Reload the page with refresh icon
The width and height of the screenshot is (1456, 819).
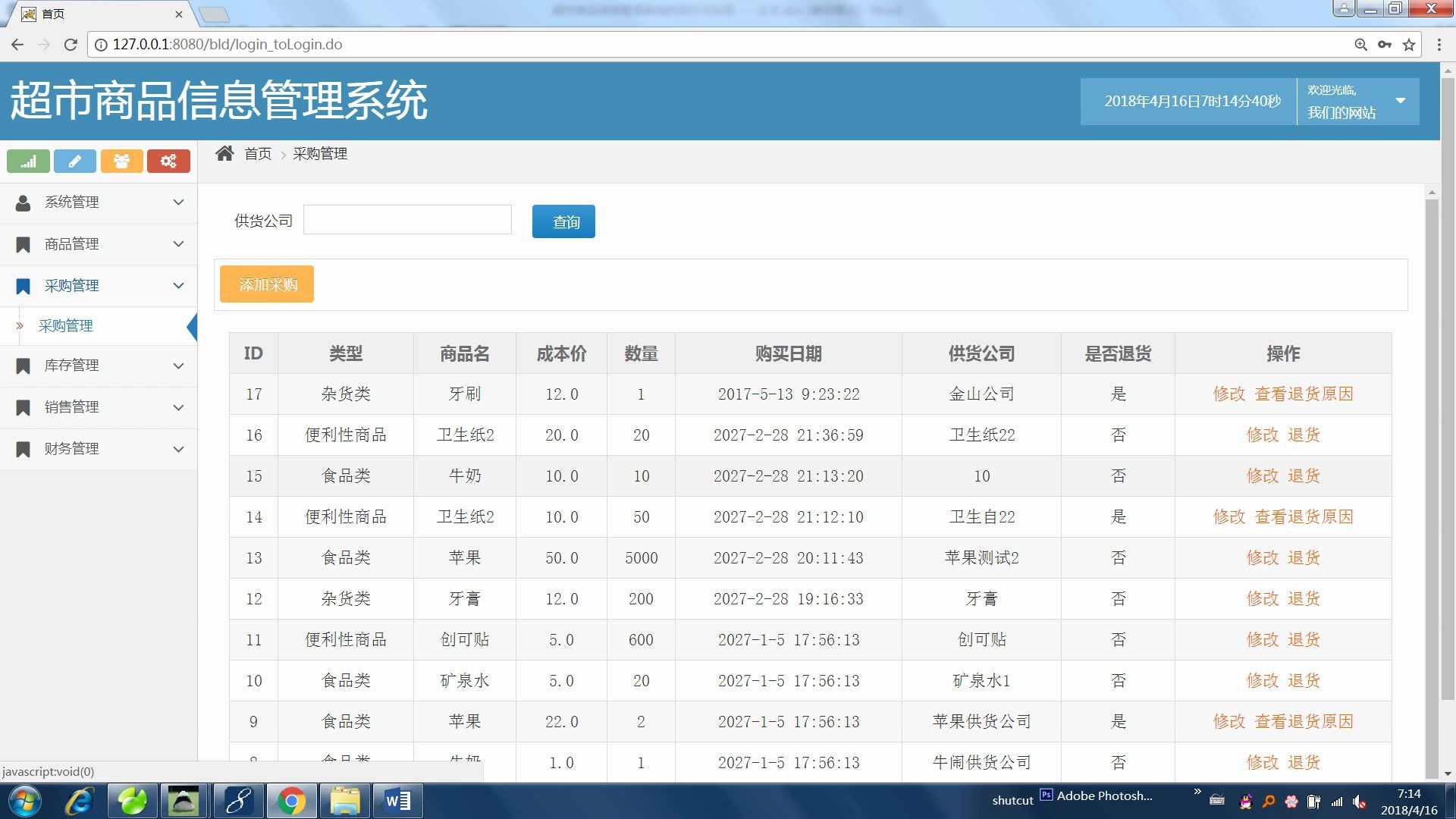(71, 44)
